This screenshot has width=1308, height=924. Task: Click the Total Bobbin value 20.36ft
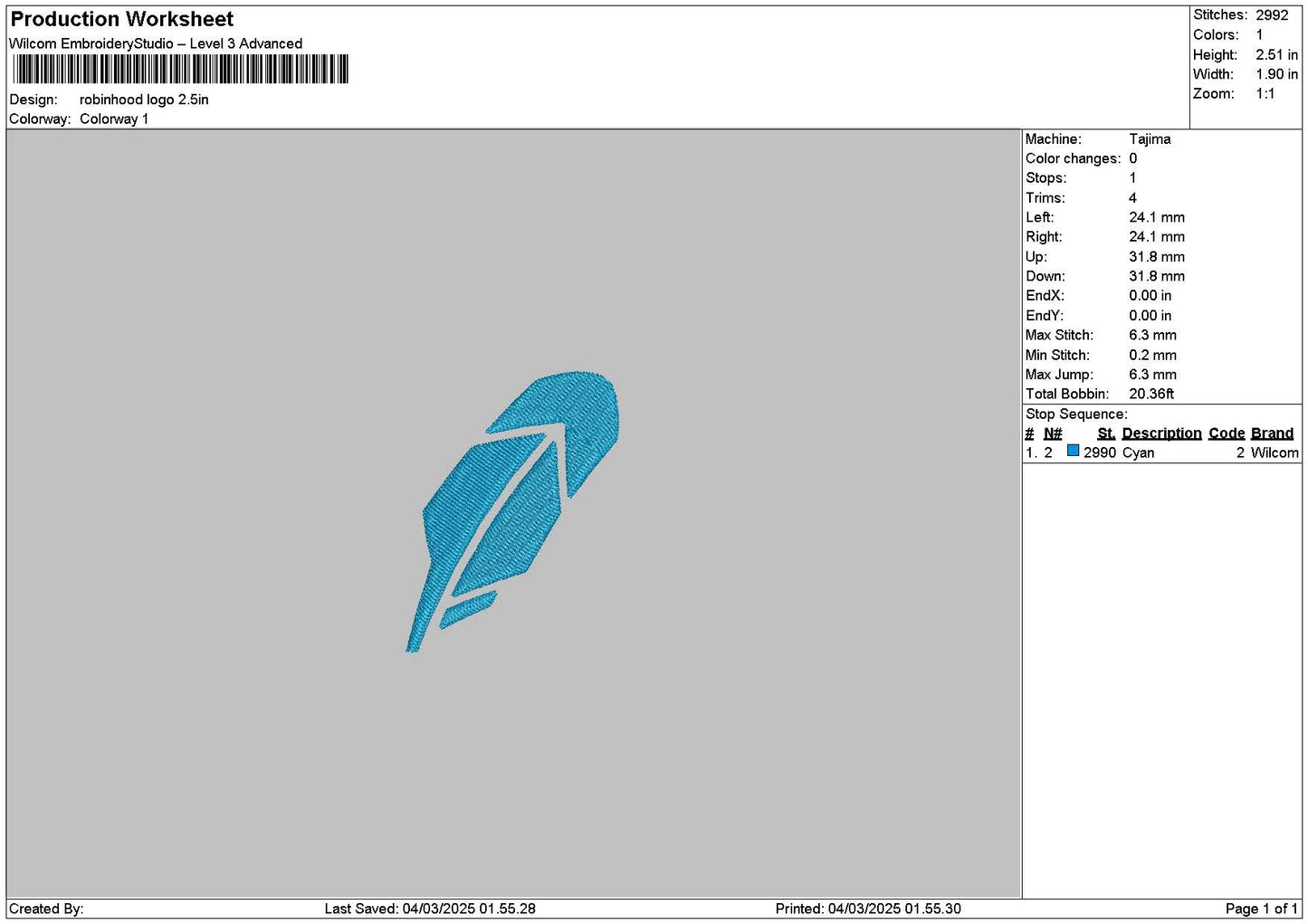click(1151, 394)
